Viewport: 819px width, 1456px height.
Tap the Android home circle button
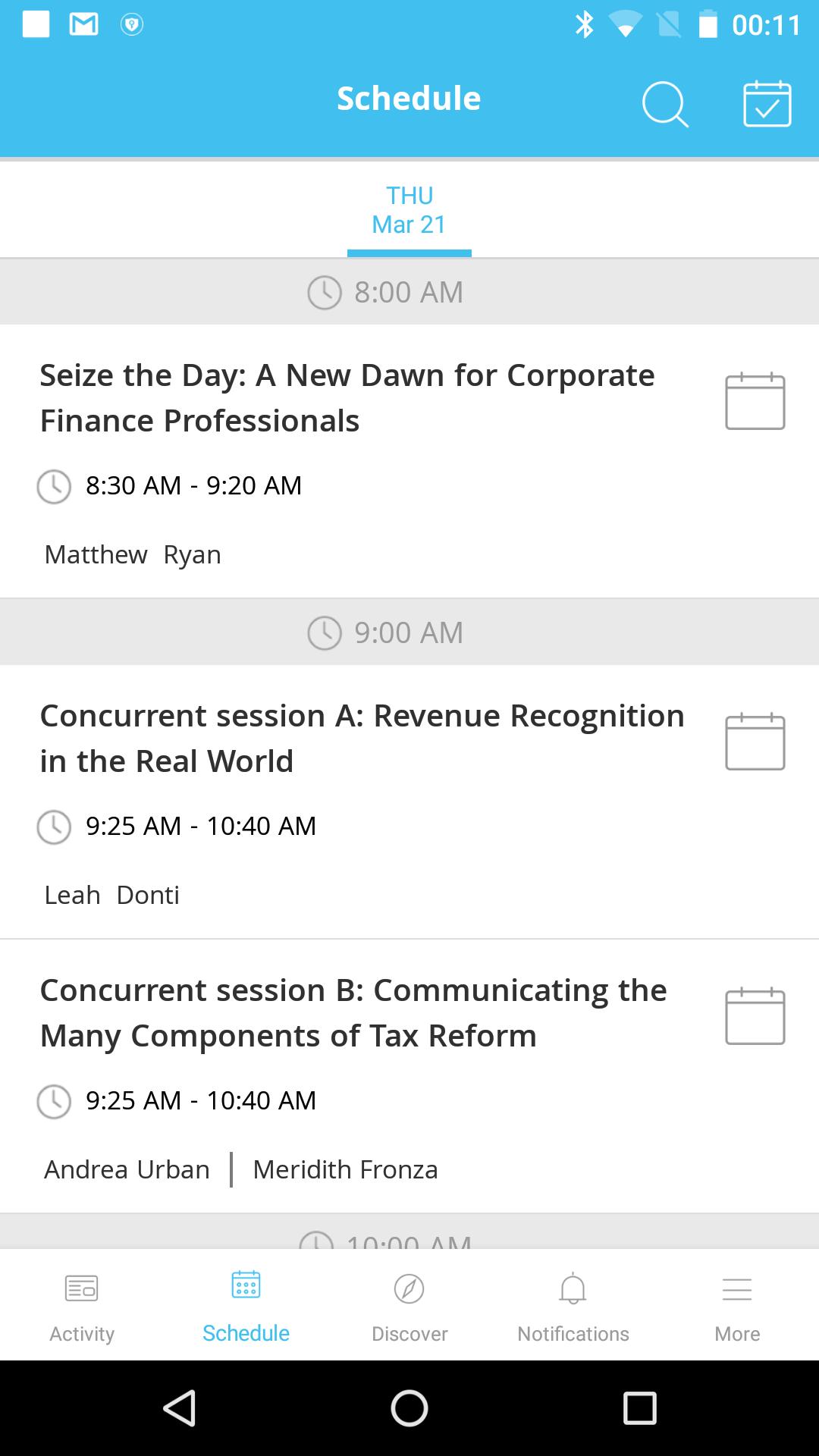[x=409, y=1408]
